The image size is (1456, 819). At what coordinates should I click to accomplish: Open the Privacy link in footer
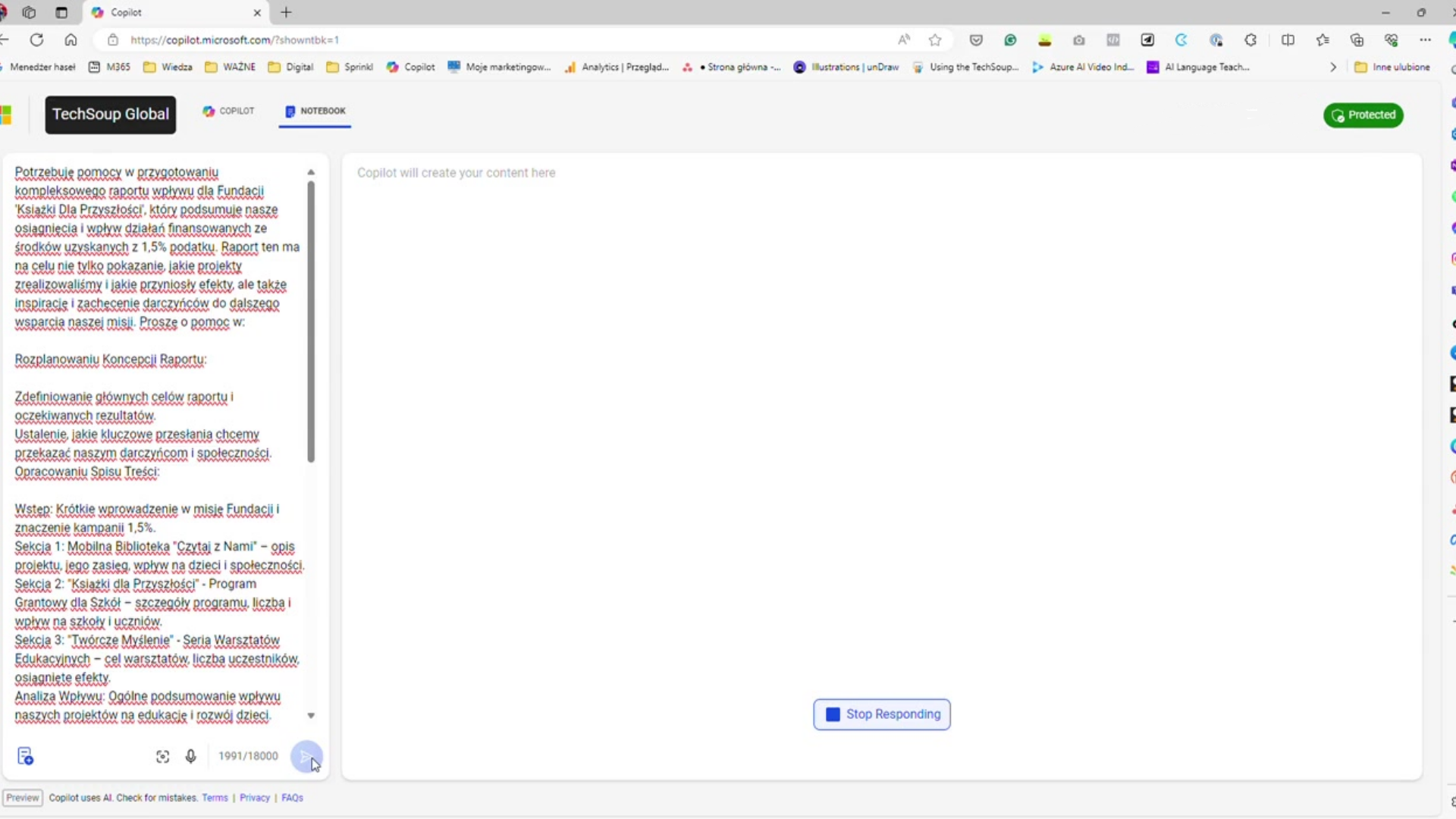254,798
